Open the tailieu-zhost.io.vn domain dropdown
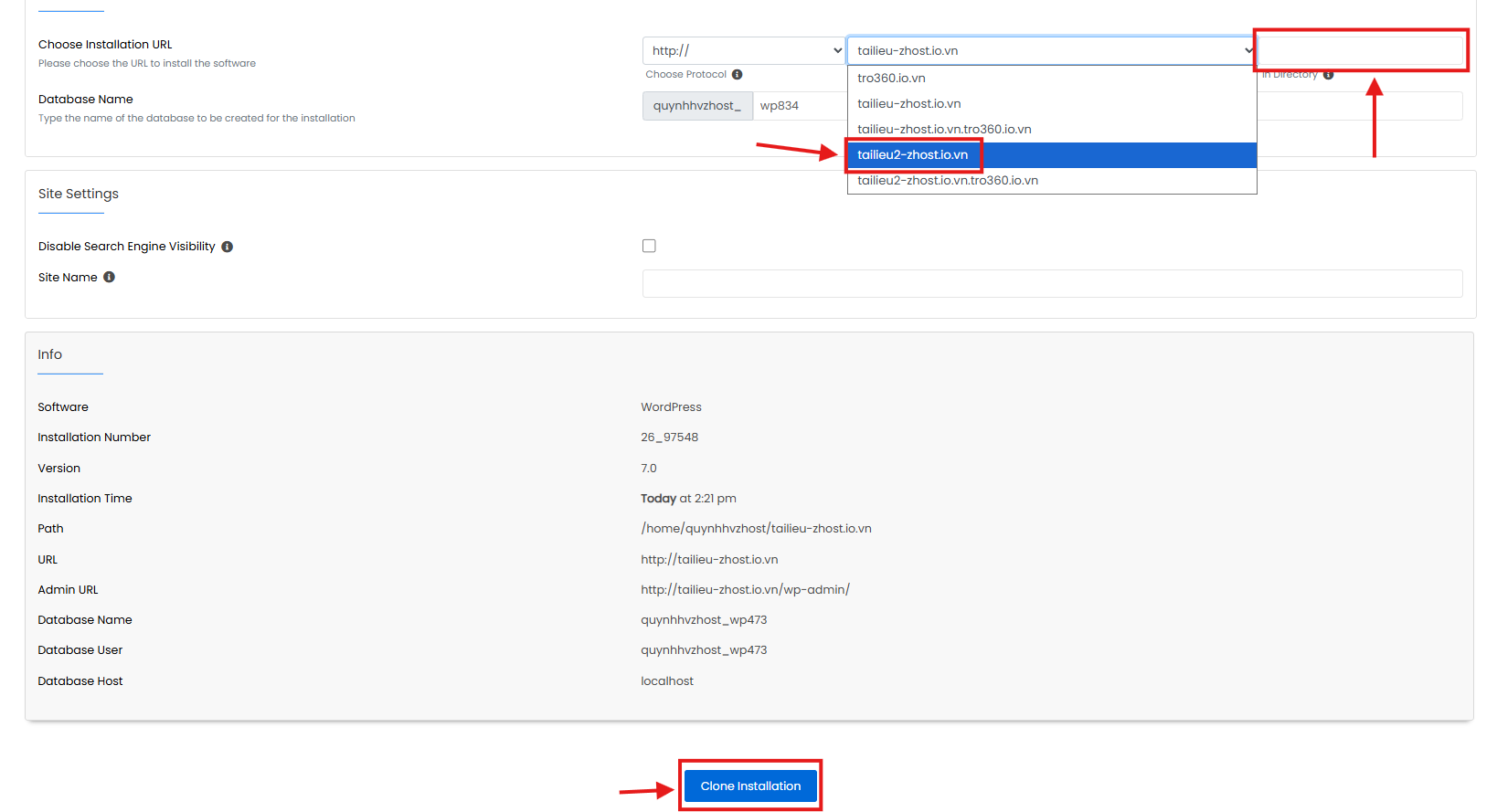Screen dimensions: 1497x812 1052,50
